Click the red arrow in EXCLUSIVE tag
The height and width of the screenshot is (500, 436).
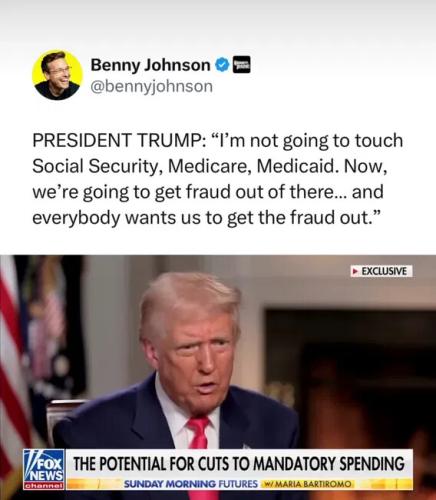pos(355,271)
